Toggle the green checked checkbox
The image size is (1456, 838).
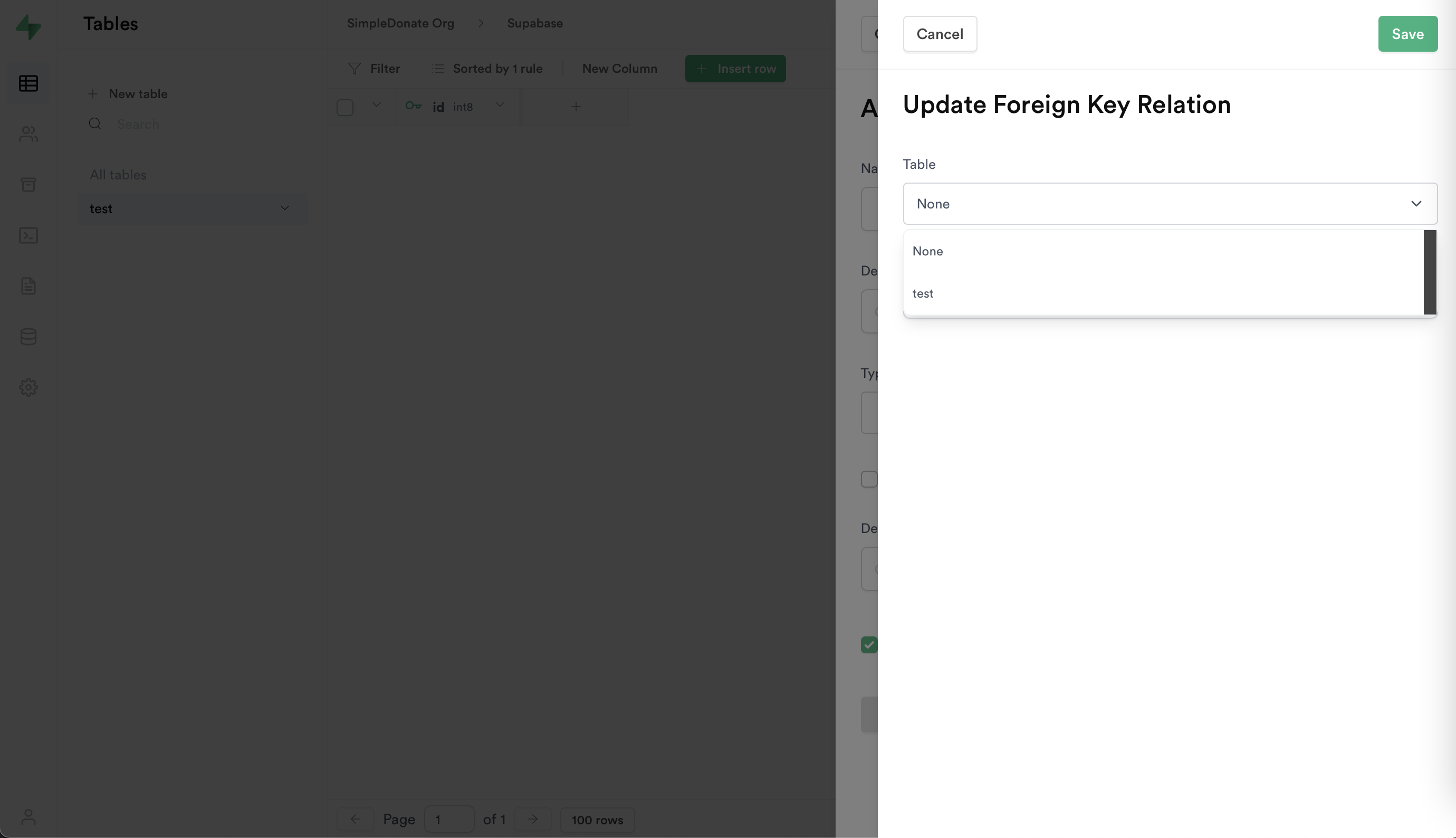(x=869, y=645)
